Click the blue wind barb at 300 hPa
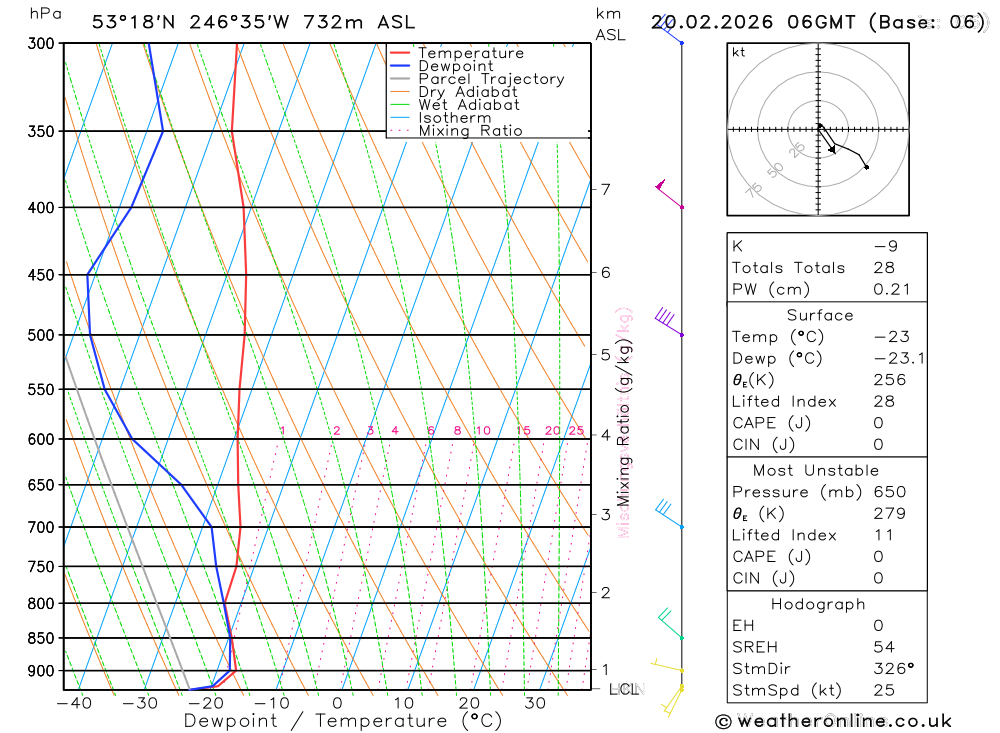Viewport: 1000px width, 733px height. [x=671, y=29]
